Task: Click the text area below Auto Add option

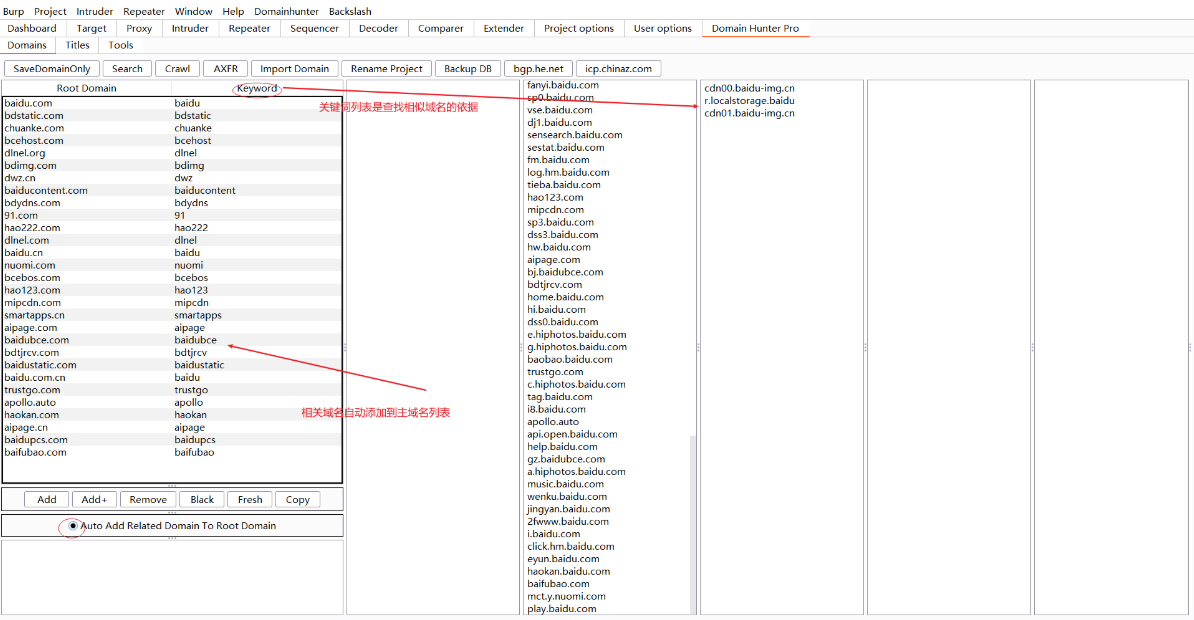Action: (x=172, y=577)
